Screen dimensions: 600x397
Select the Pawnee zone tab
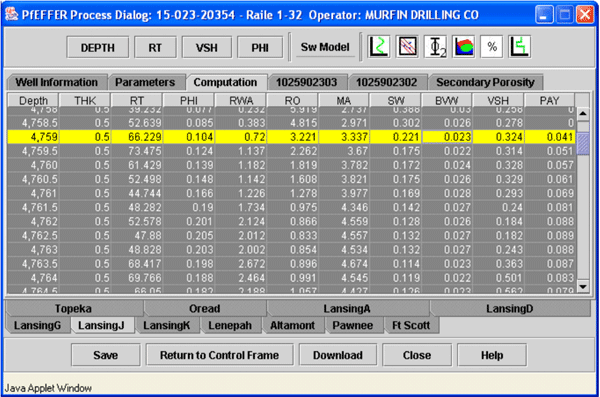pos(353,325)
